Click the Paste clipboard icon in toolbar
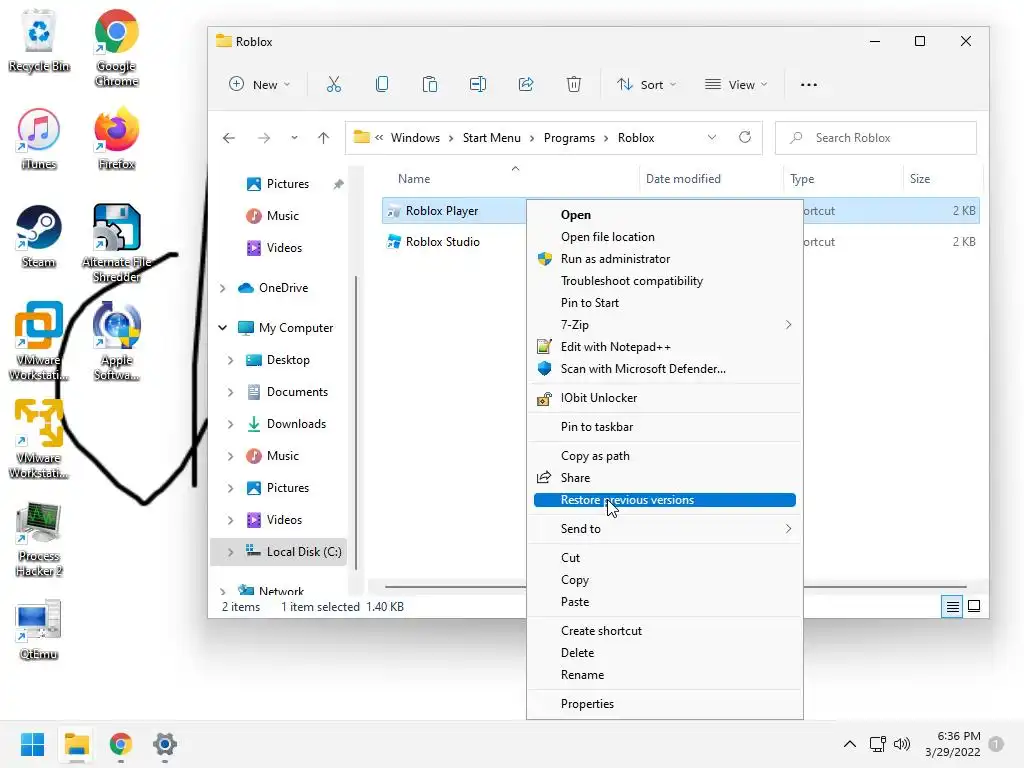The height and width of the screenshot is (768, 1024). (x=430, y=84)
